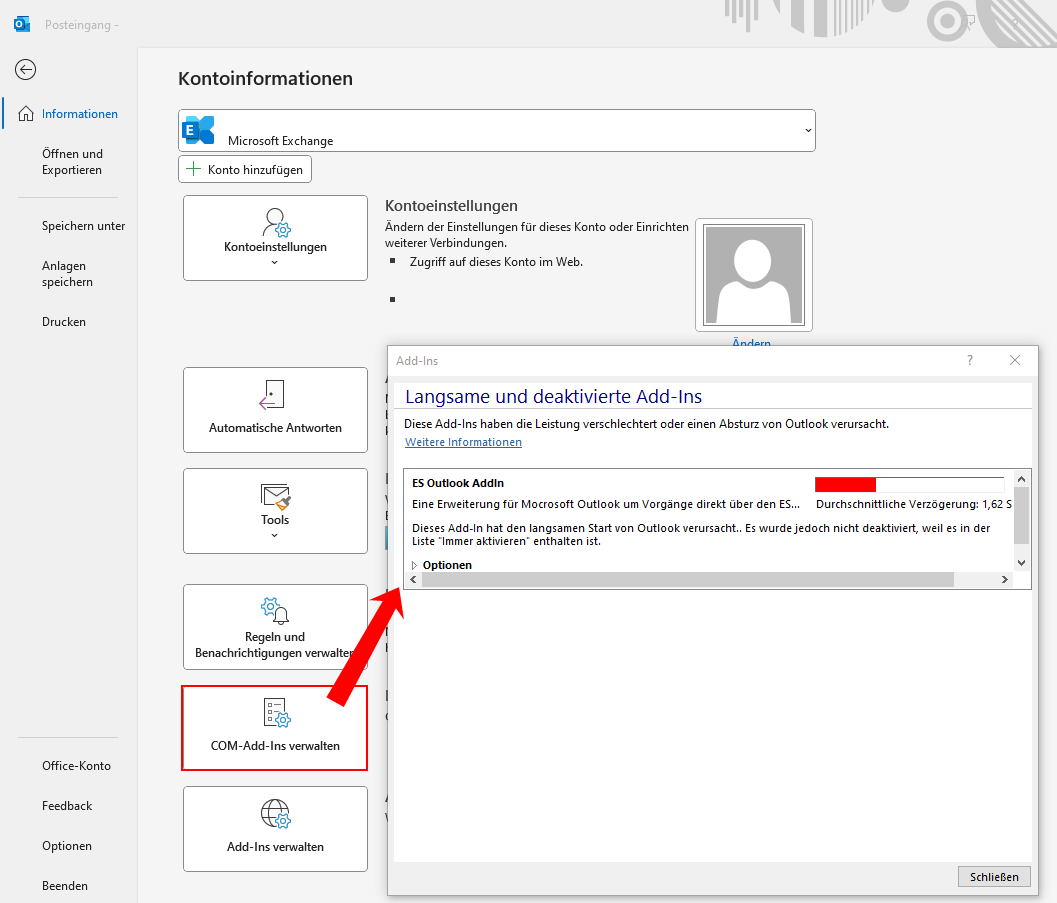This screenshot has width=1057, height=903.
Task: Open Feedback page
Action: tap(67, 806)
